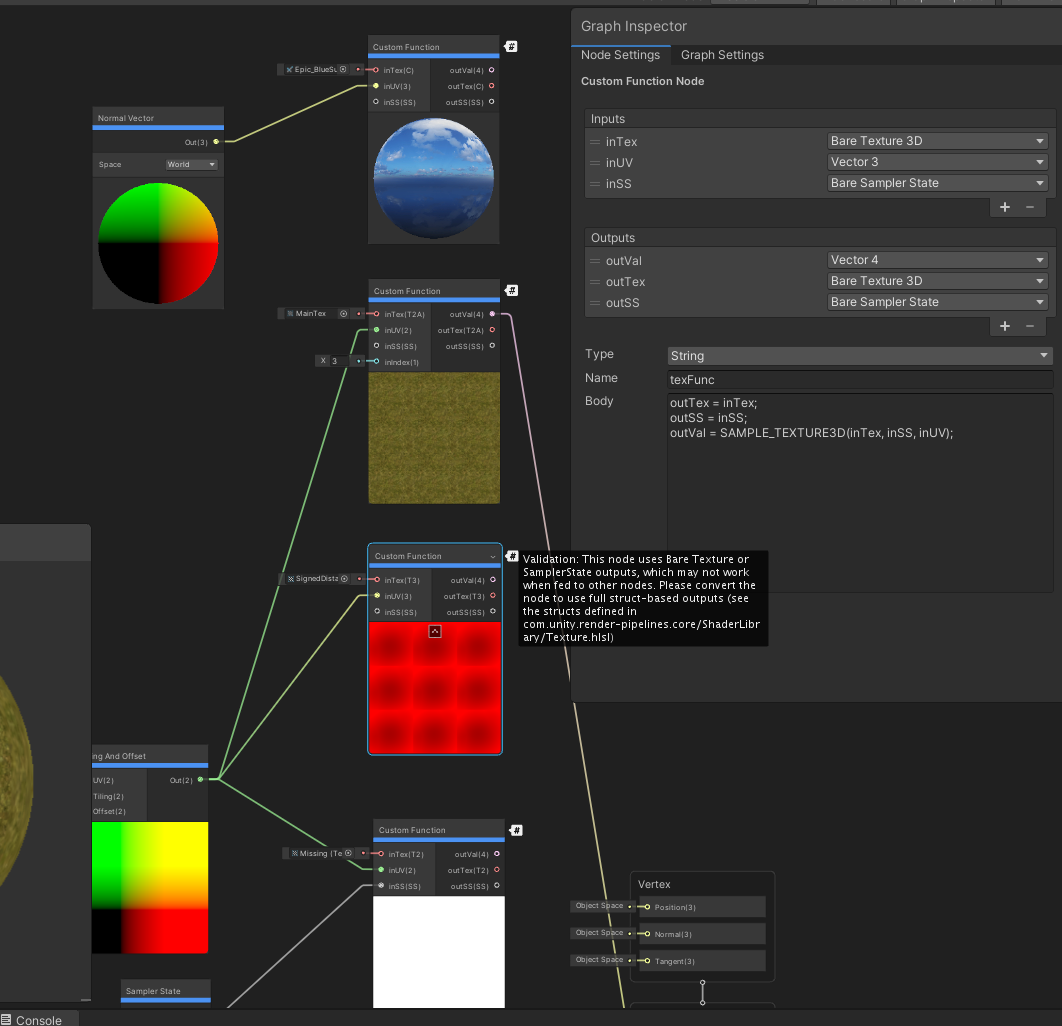Grab the reorder handle of the outTex output row

pyautogui.click(x=595, y=282)
